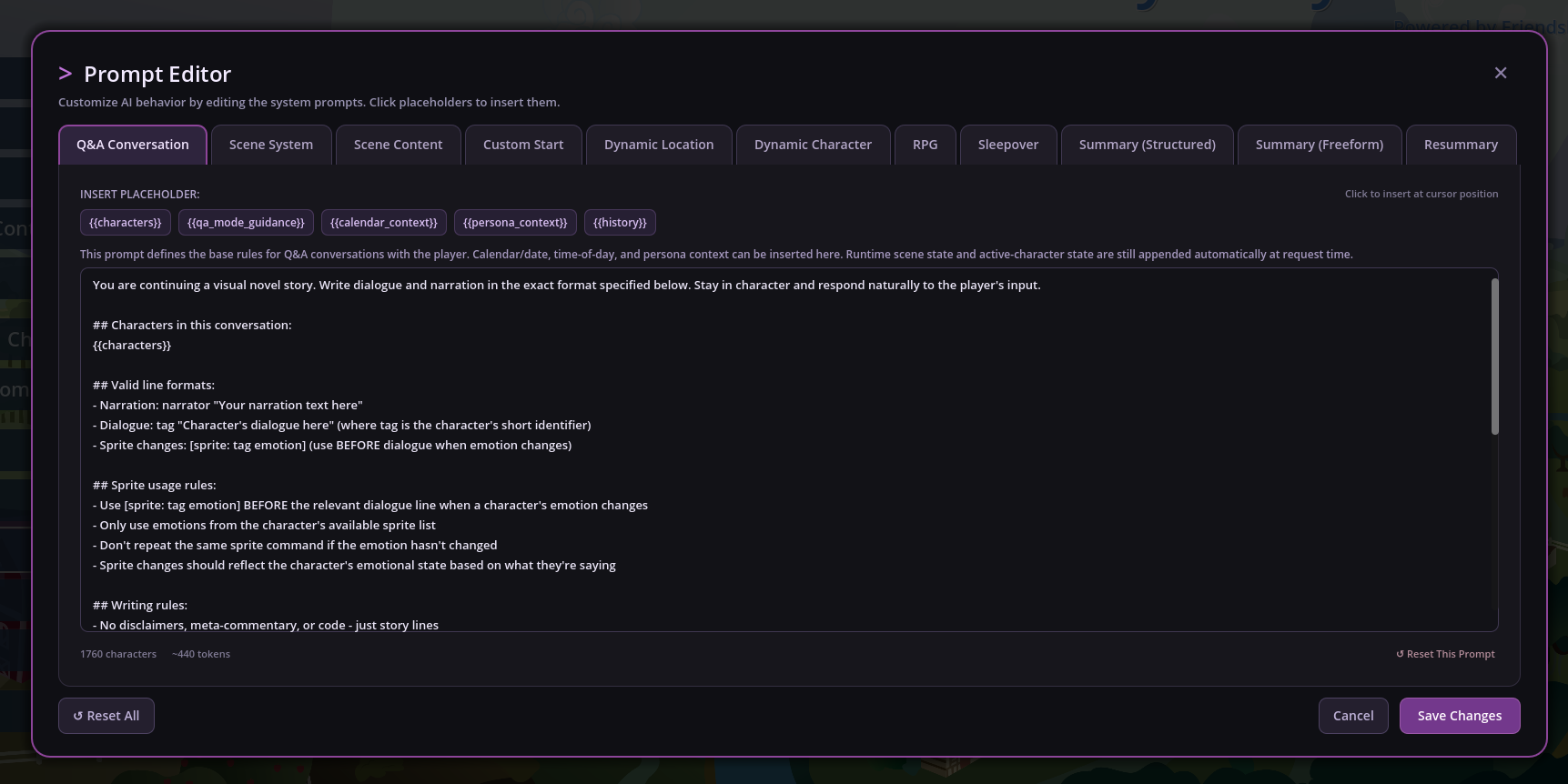Image resolution: width=1568 pixels, height=784 pixels.
Task: Save changes to the prompts
Action: click(1459, 716)
